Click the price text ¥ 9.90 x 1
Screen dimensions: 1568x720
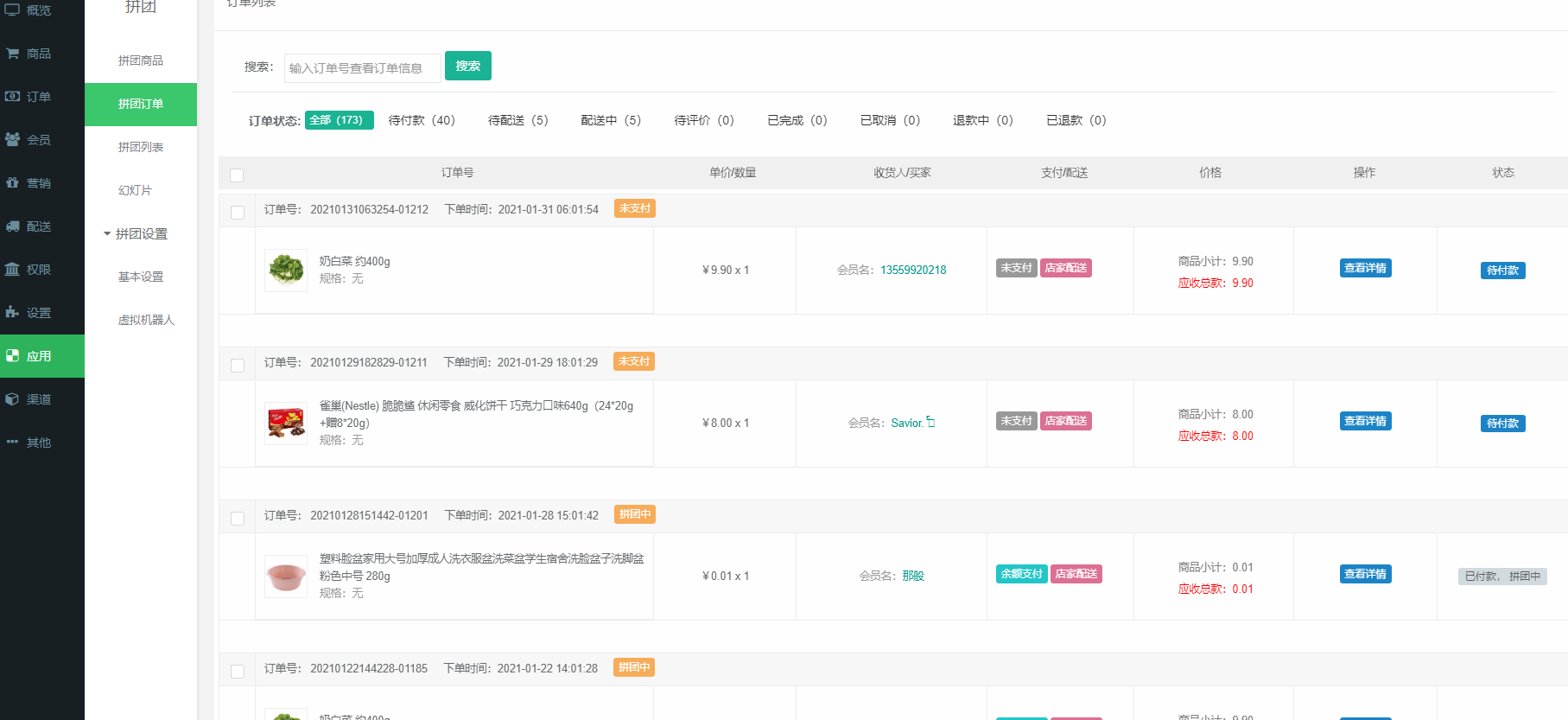click(726, 270)
